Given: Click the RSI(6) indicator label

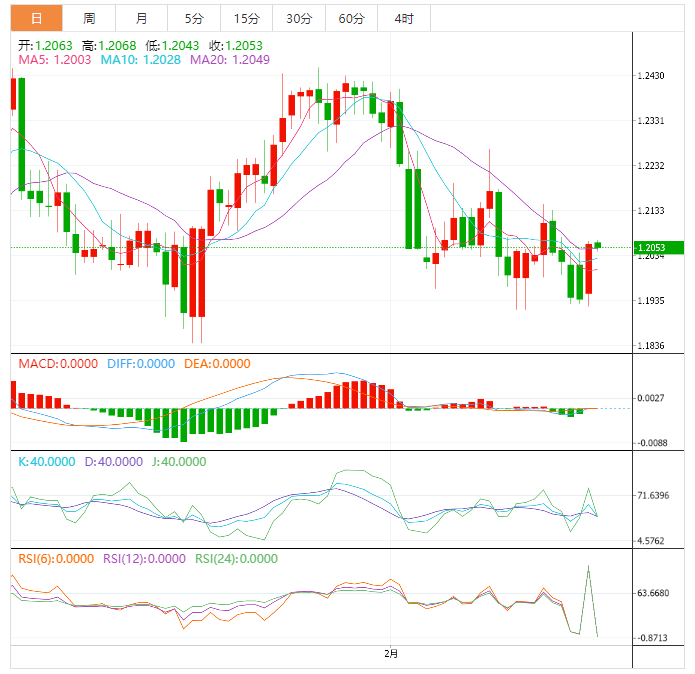Looking at the screenshot, I should 56,559.
